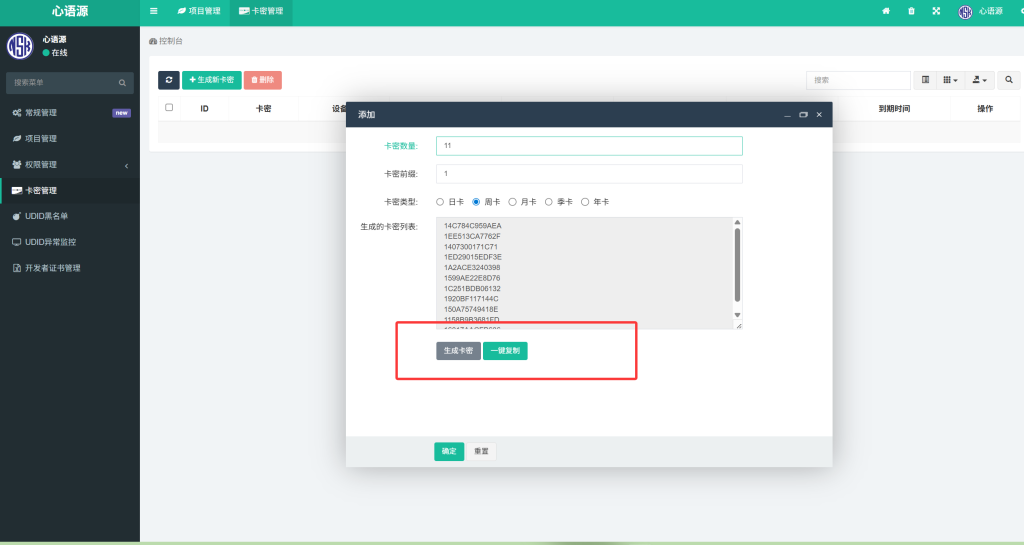Click the table toggle view icon
Image resolution: width=1024 pixels, height=545 pixels.
click(925, 80)
